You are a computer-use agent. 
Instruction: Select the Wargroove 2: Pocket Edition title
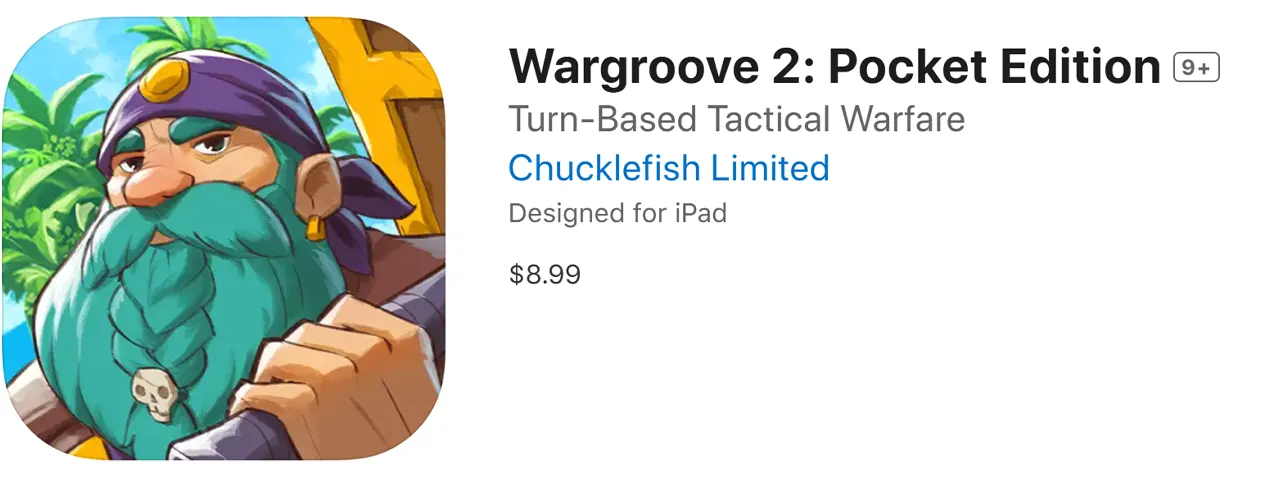pos(834,67)
